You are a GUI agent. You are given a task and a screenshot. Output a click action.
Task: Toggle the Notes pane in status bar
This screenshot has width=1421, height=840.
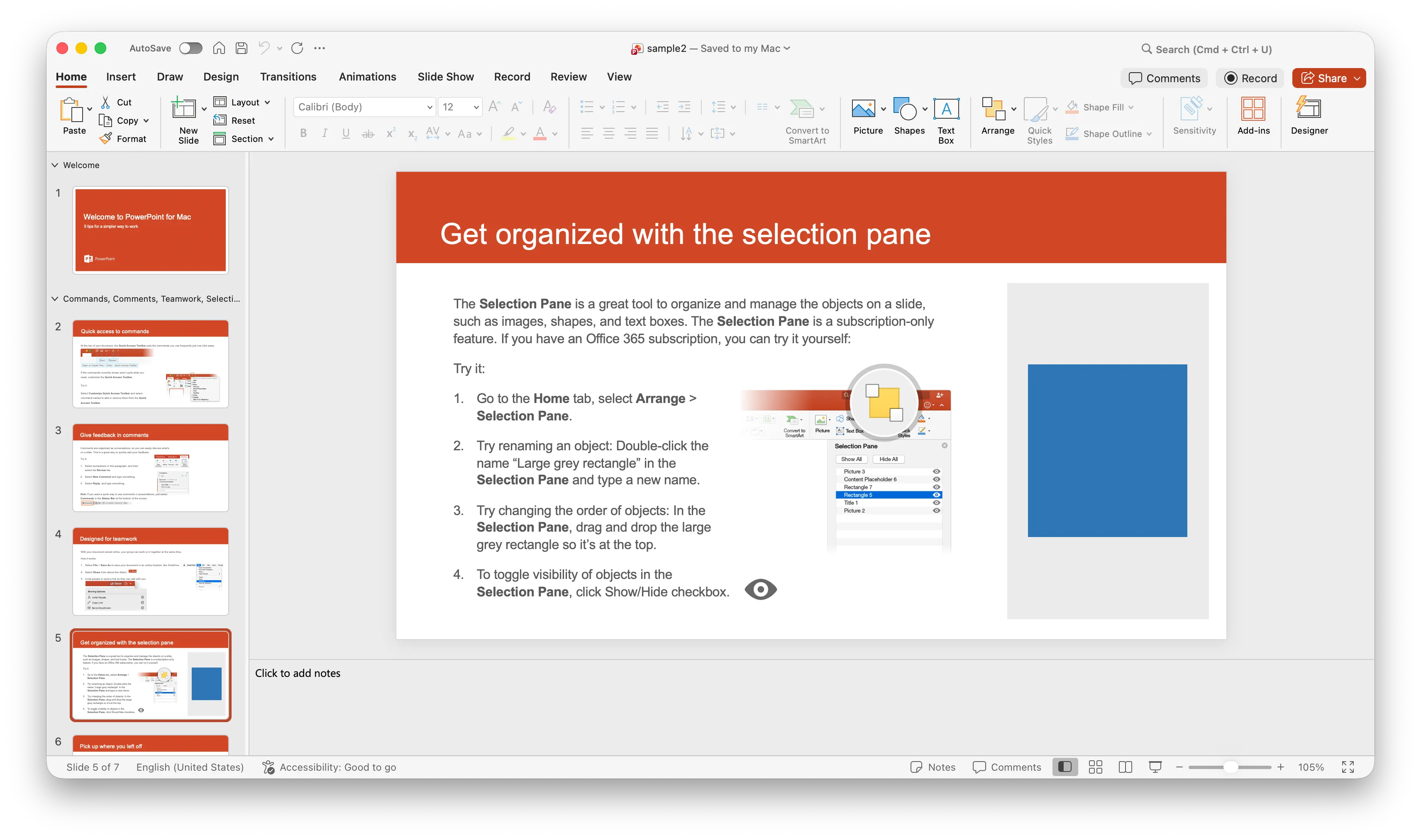point(933,767)
